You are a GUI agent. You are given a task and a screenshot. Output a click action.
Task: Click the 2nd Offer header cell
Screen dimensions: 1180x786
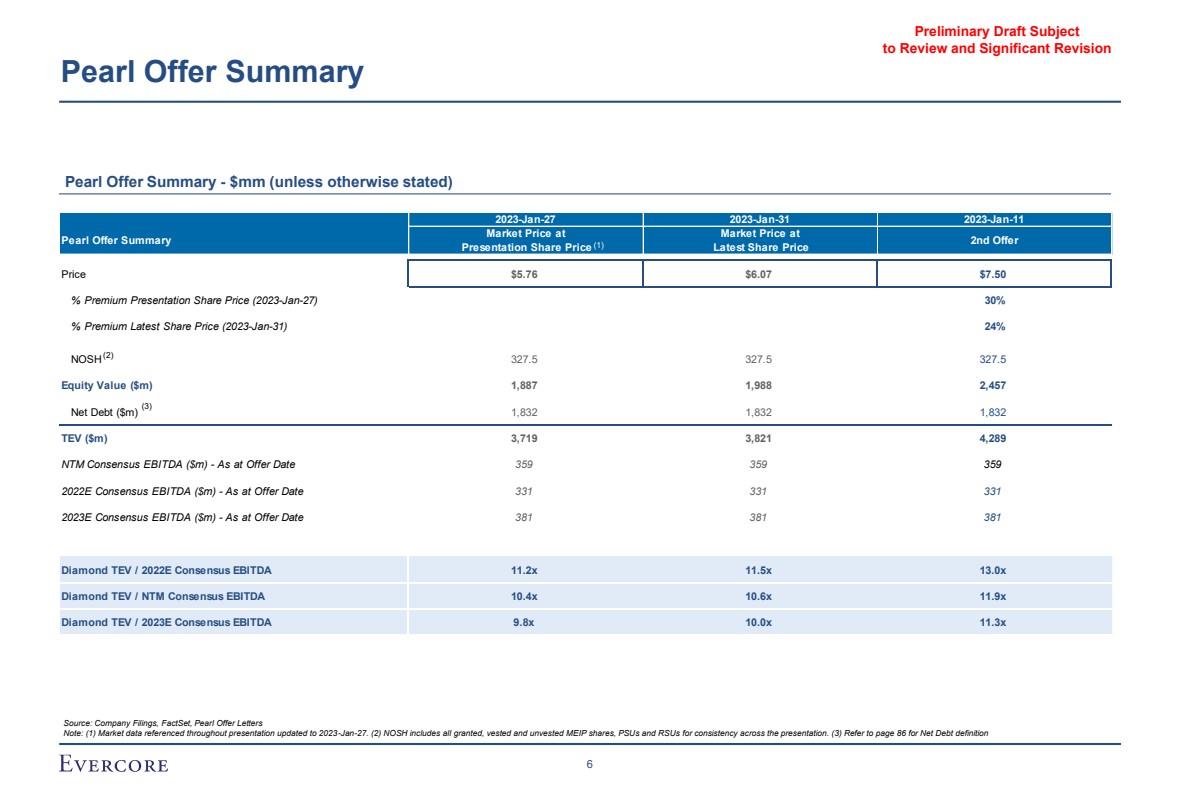tap(993, 240)
